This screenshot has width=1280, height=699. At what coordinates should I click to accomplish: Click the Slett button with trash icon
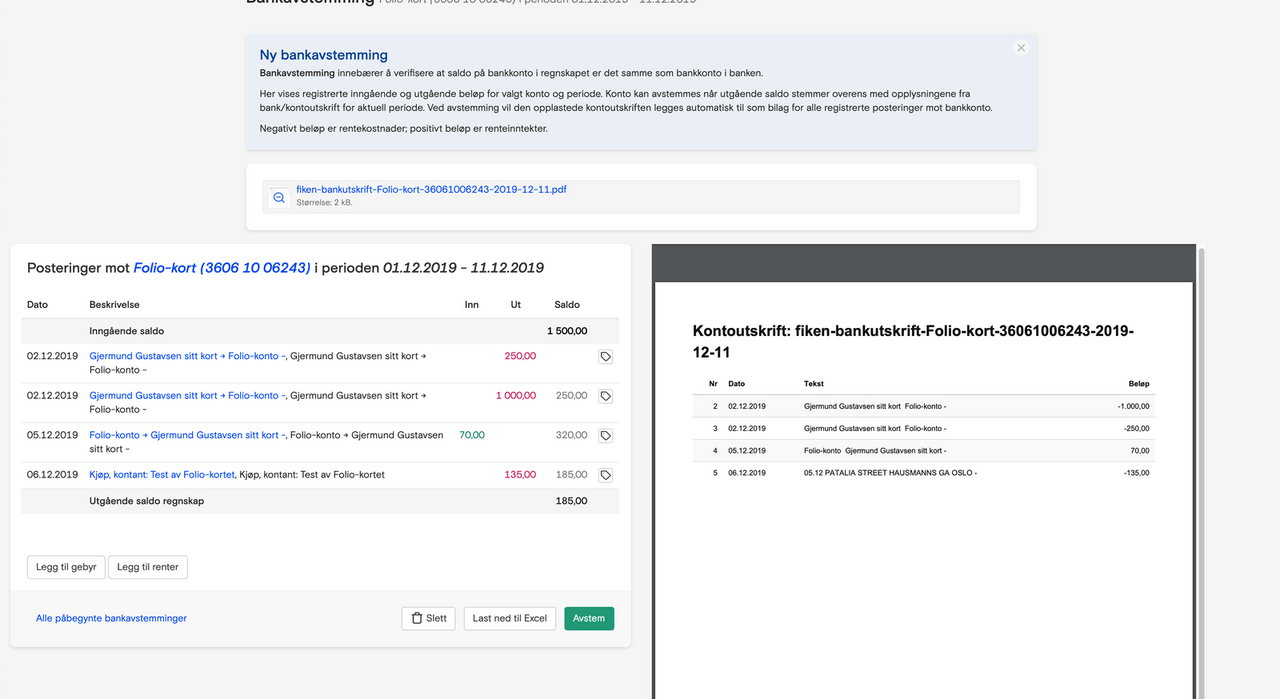pos(428,618)
